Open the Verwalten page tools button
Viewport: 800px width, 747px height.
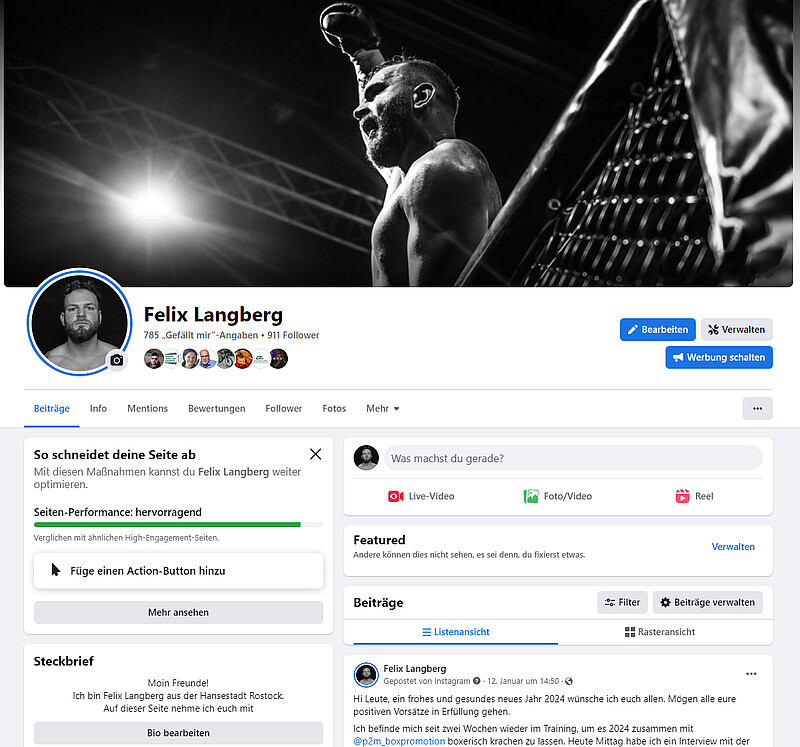(x=736, y=330)
